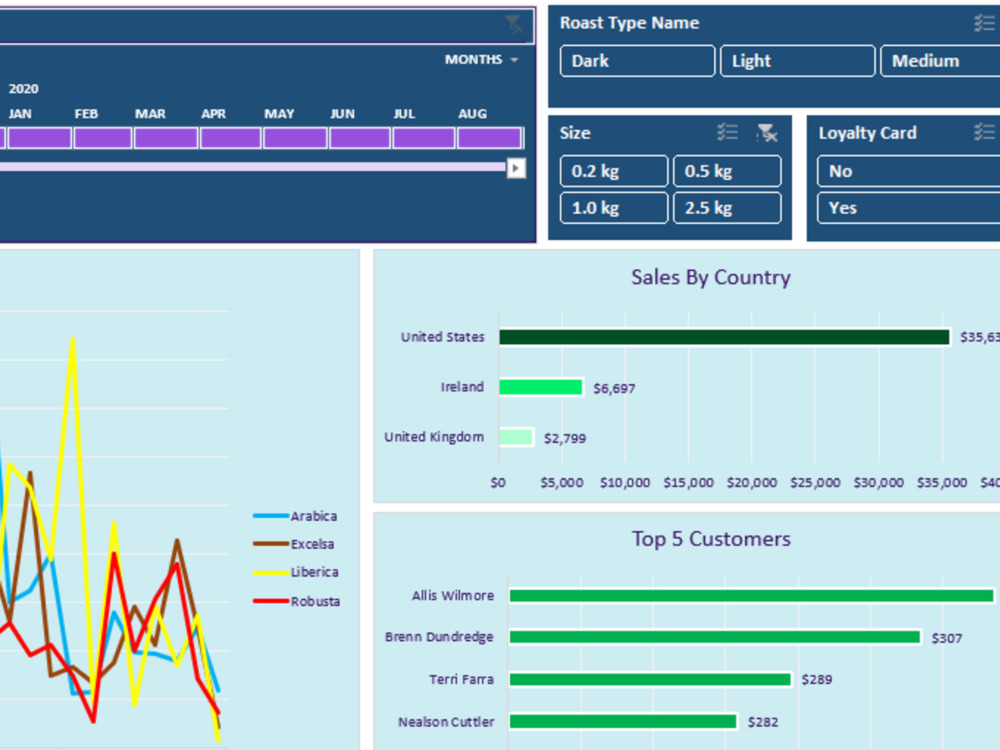The image size is (1000, 750).
Task: Click the $2,799 data label
Action: tap(565, 438)
